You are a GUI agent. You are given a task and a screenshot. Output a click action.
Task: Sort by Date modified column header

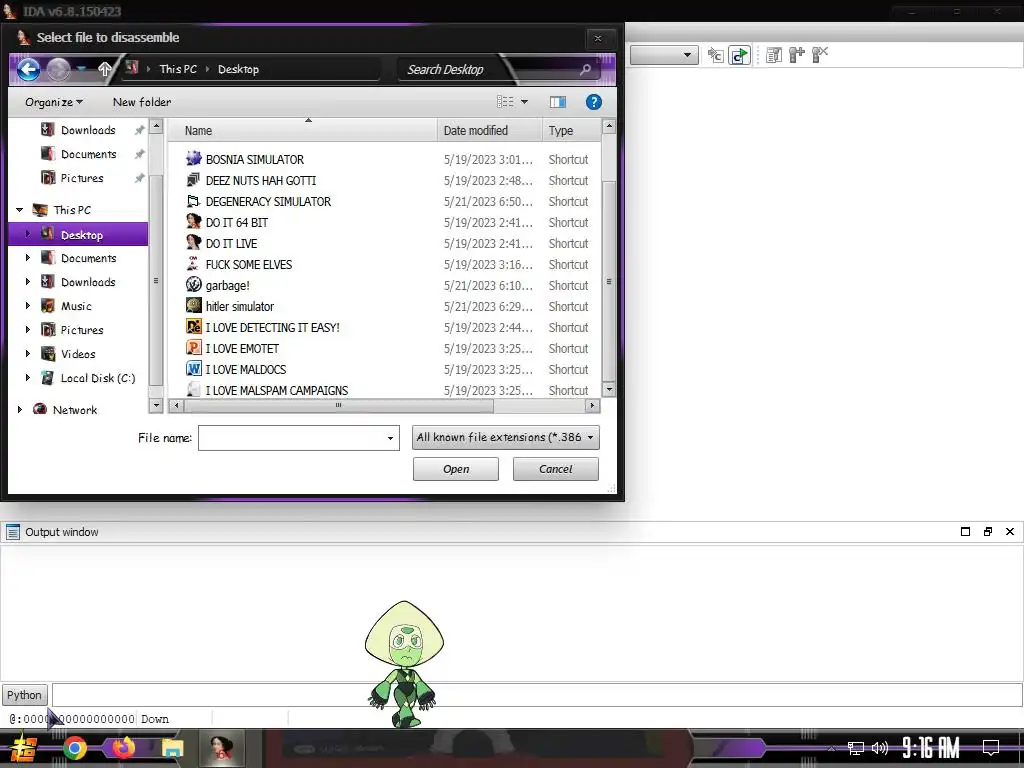[x=489, y=131]
